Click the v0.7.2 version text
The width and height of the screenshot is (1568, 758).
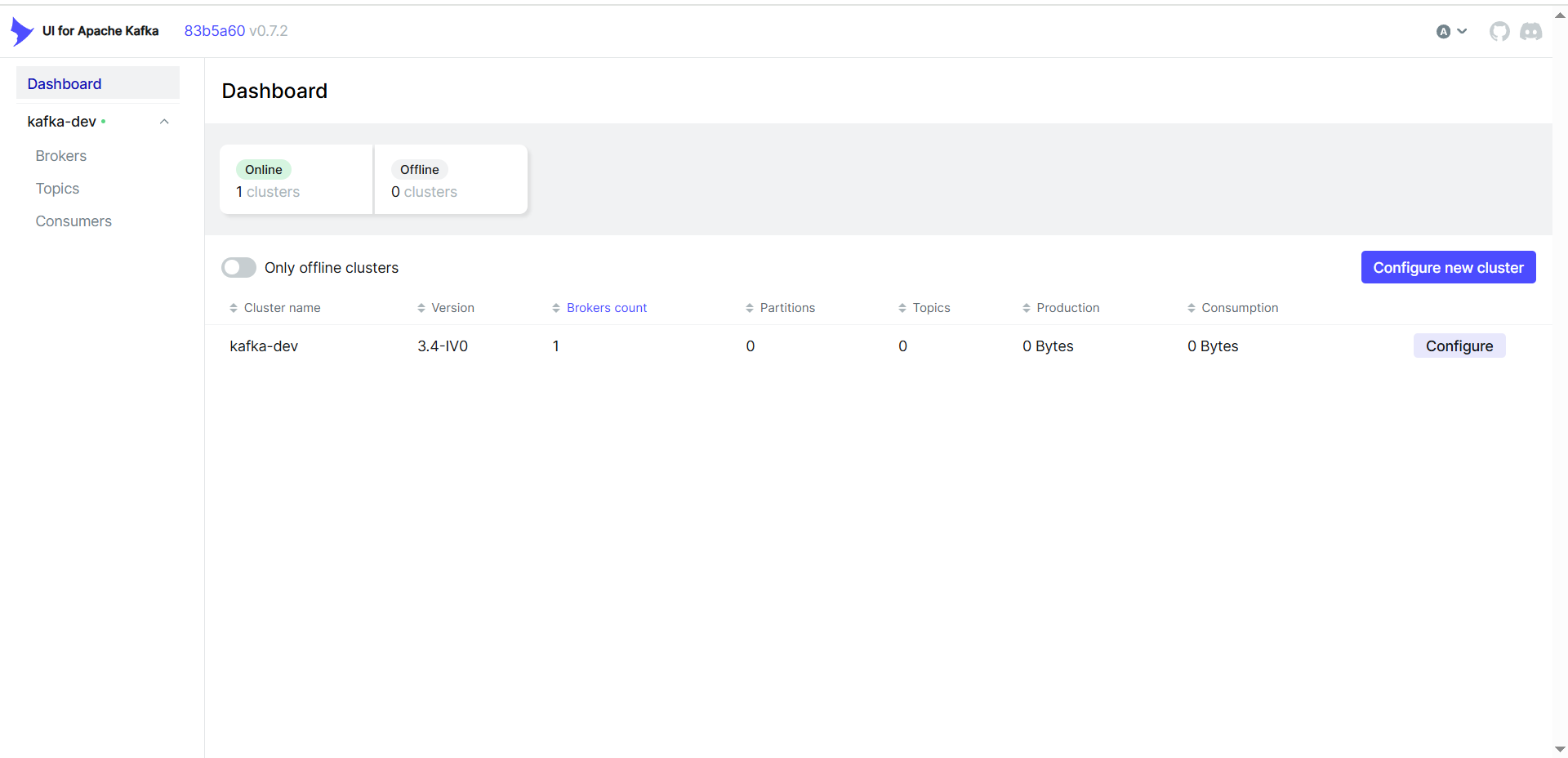coord(269,31)
